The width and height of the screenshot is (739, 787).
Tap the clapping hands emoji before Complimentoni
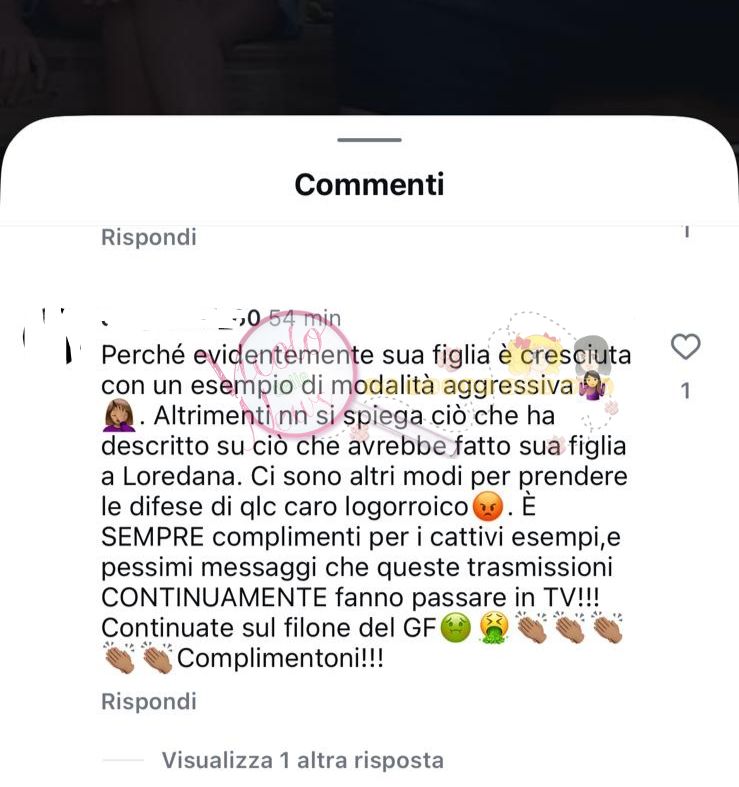tap(157, 658)
